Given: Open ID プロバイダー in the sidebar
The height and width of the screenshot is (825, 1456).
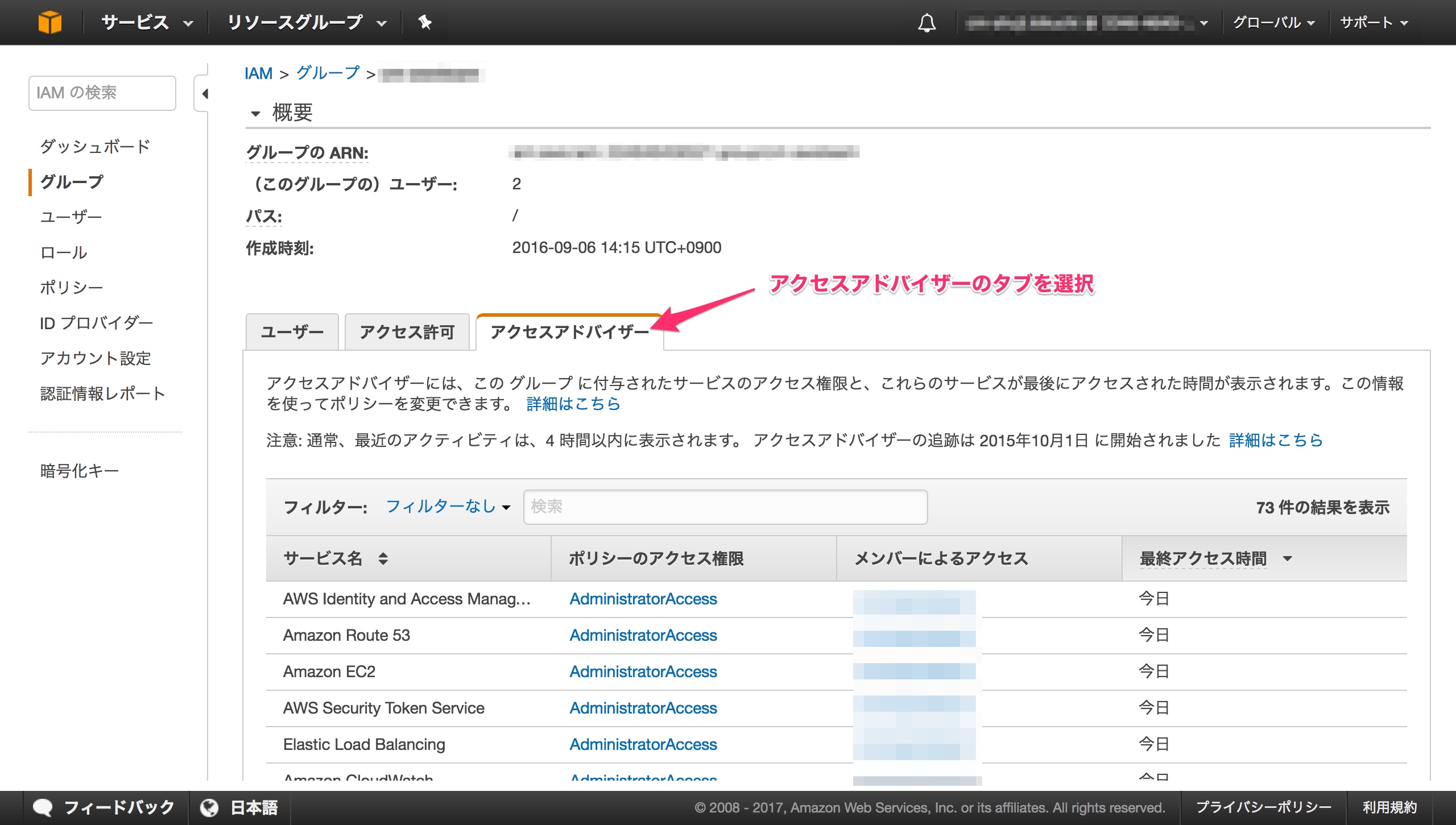Looking at the screenshot, I should point(97,323).
